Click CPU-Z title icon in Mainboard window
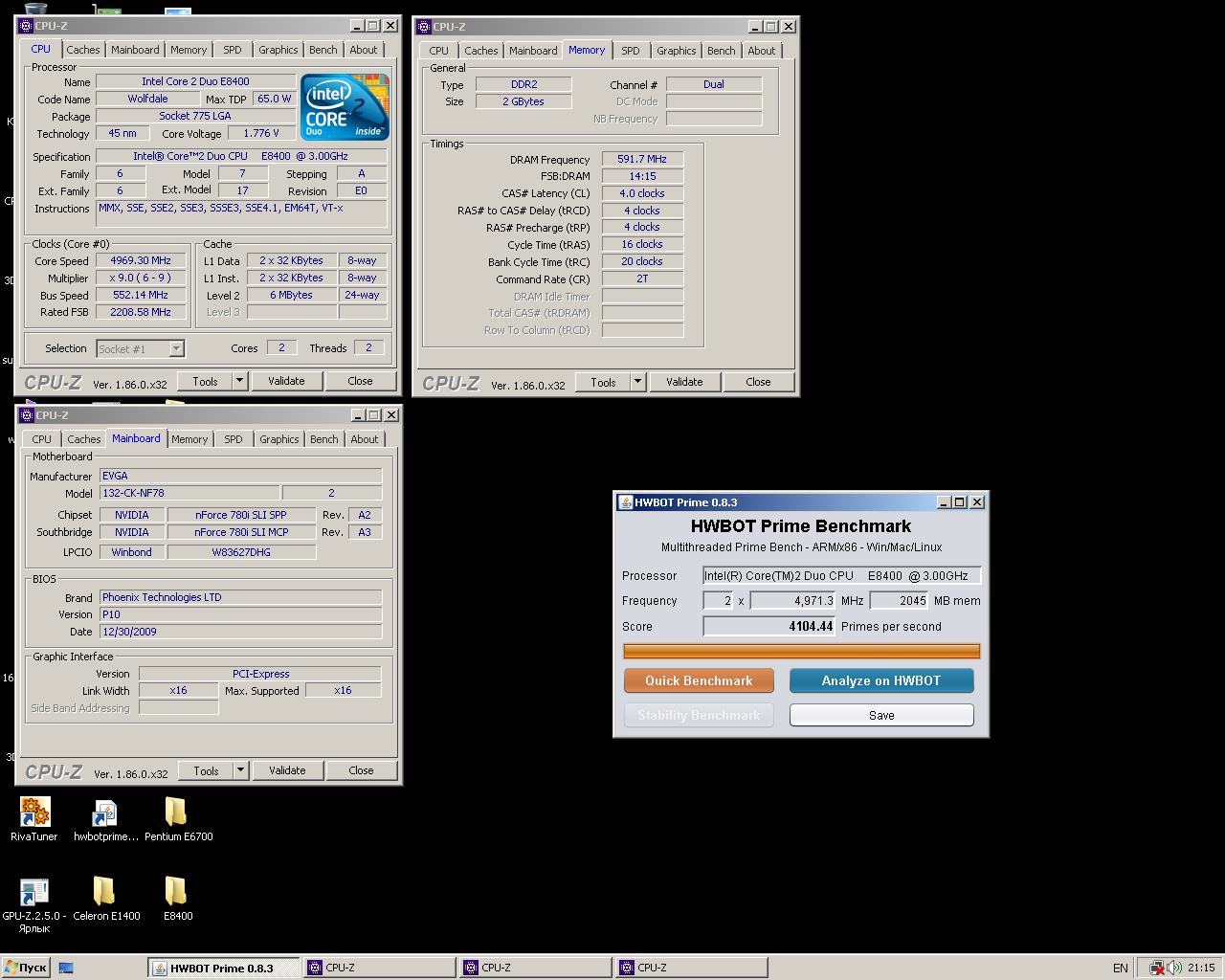The height and width of the screenshot is (980, 1225). [27, 415]
